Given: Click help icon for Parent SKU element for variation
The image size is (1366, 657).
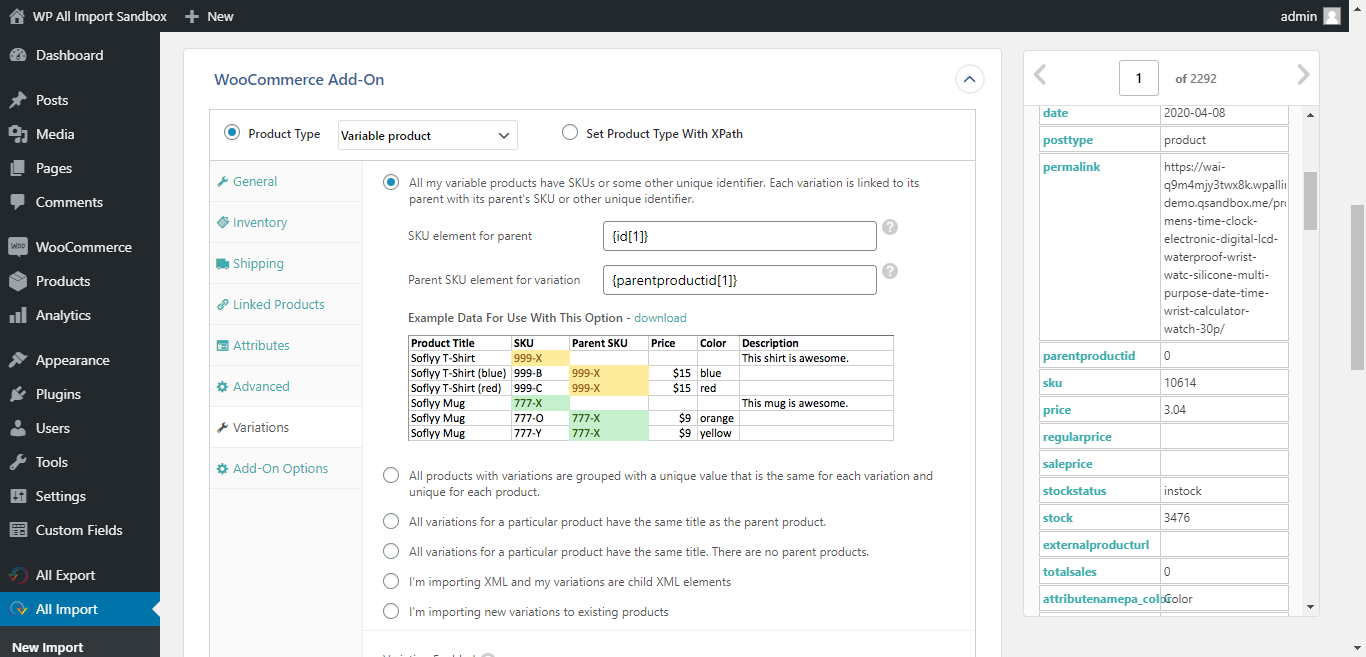Looking at the screenshot, I should pyautogui.click(x=890, y=271).
